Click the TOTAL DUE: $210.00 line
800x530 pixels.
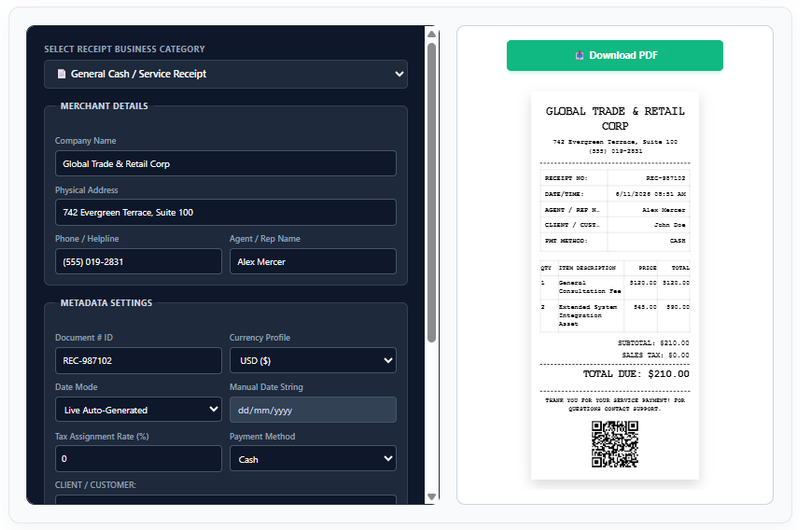pos(636,374)
